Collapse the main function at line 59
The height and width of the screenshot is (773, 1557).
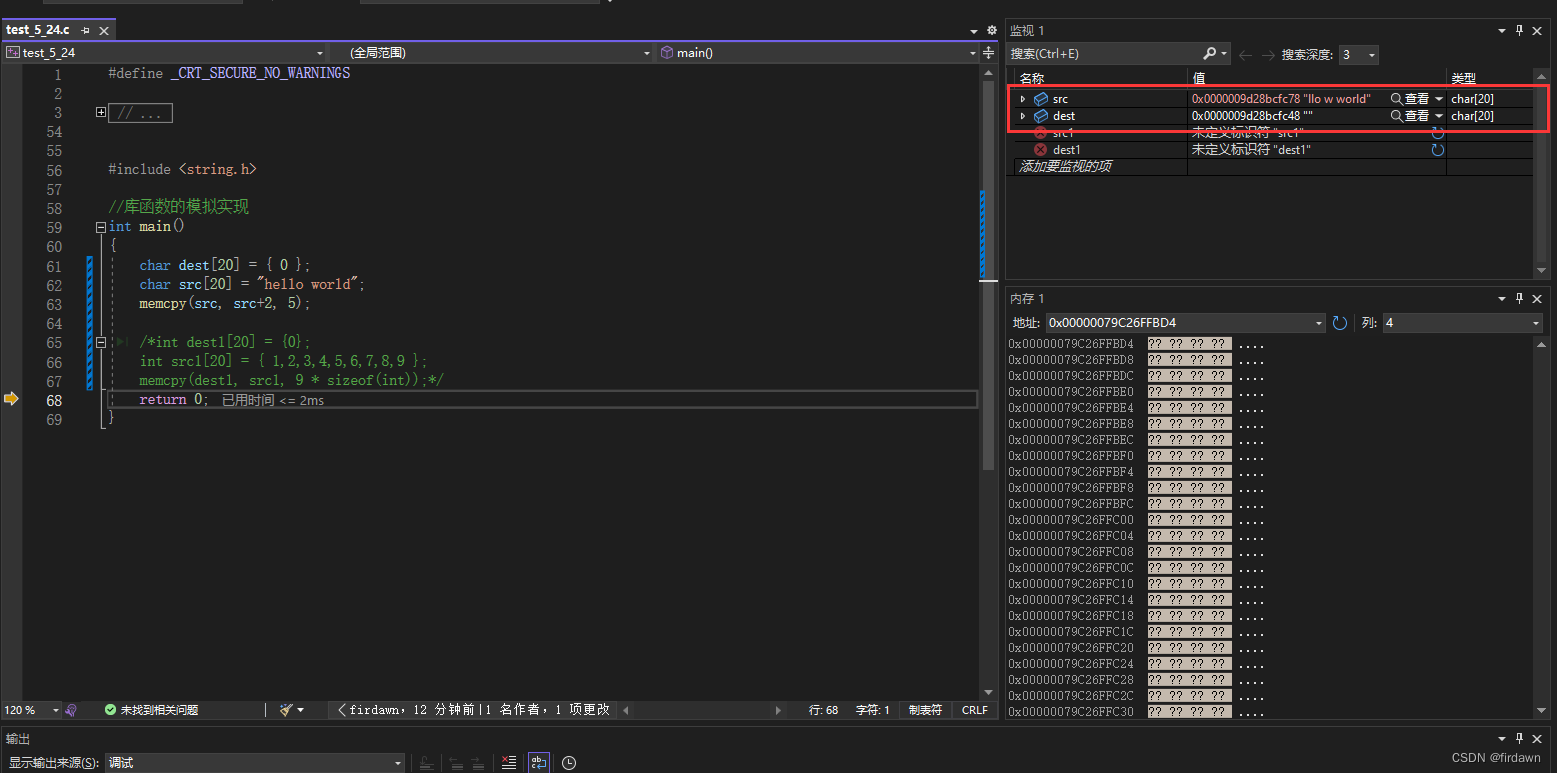(x=101, y=227)
